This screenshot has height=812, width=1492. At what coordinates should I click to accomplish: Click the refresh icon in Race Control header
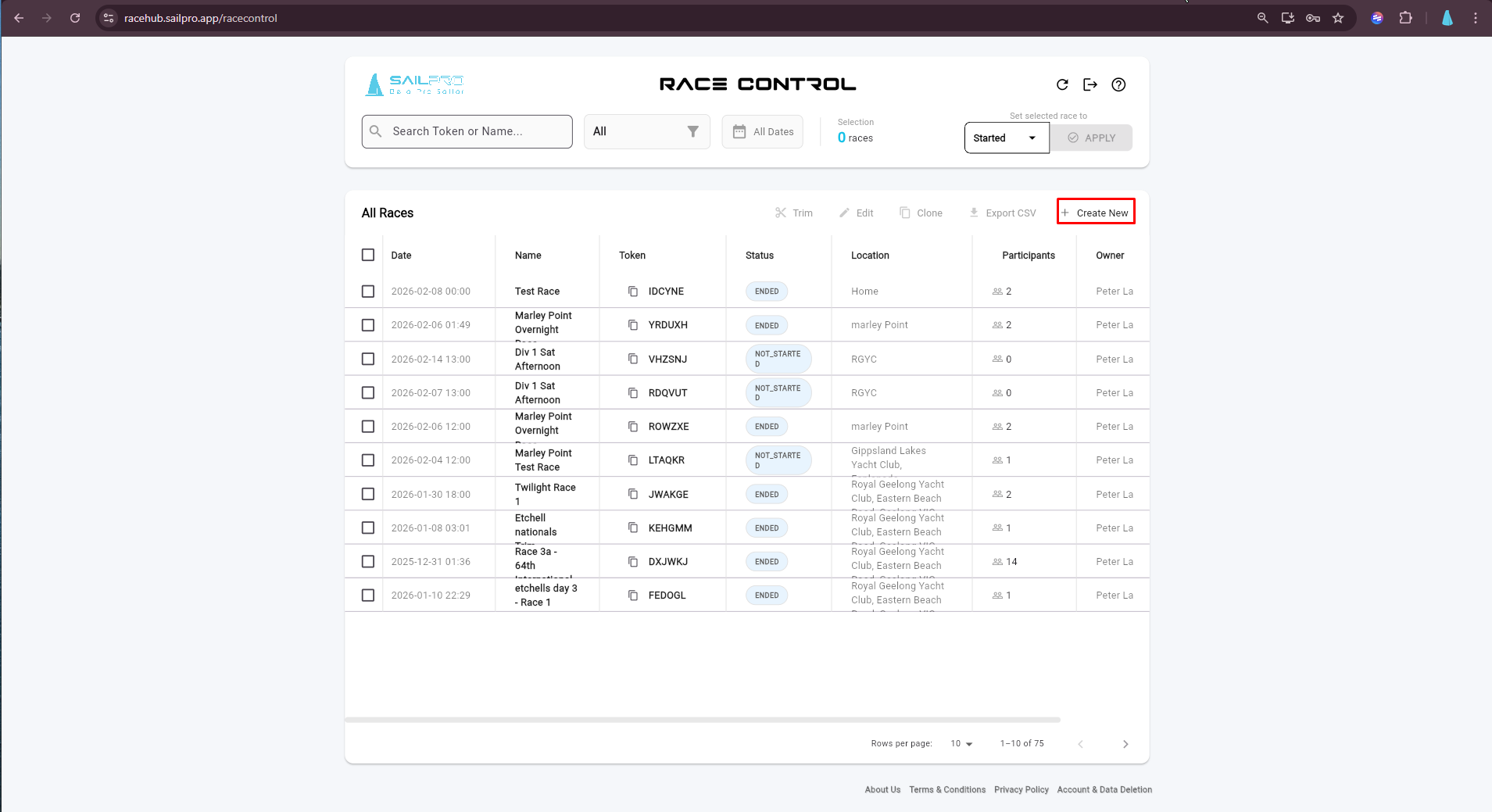click(1062, 84)
